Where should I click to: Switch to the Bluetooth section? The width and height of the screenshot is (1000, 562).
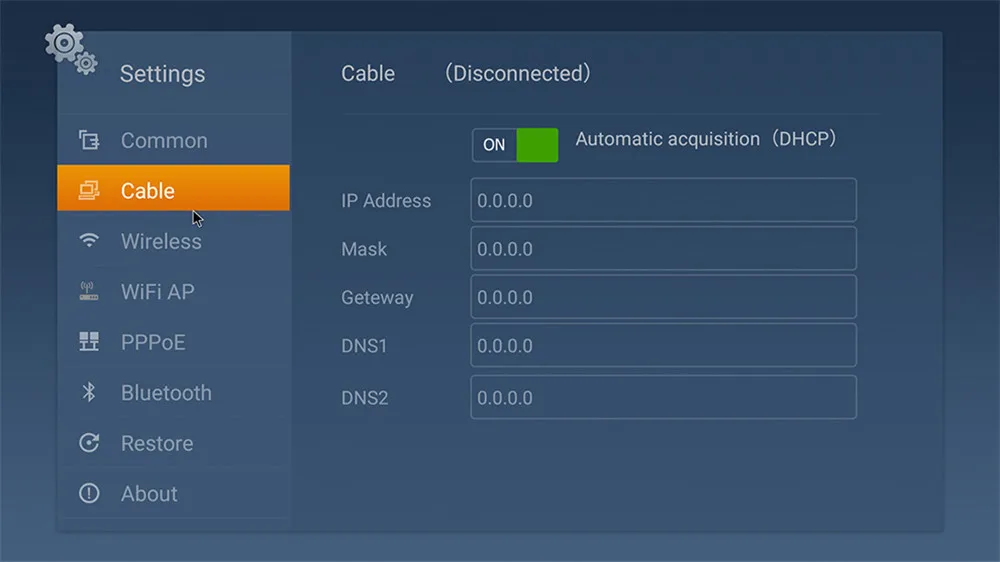(166, 393)
